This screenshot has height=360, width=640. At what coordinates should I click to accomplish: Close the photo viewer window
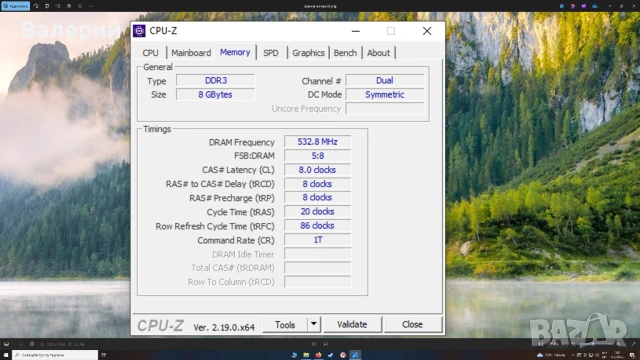pos(633,6)
